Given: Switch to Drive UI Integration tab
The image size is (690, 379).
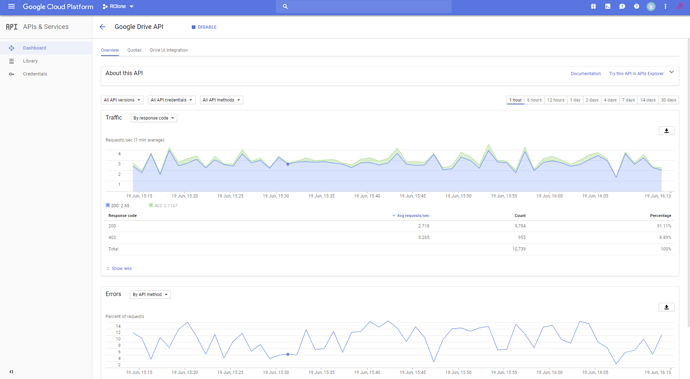Looking at the screenshot, I should [x=169, y=50].
